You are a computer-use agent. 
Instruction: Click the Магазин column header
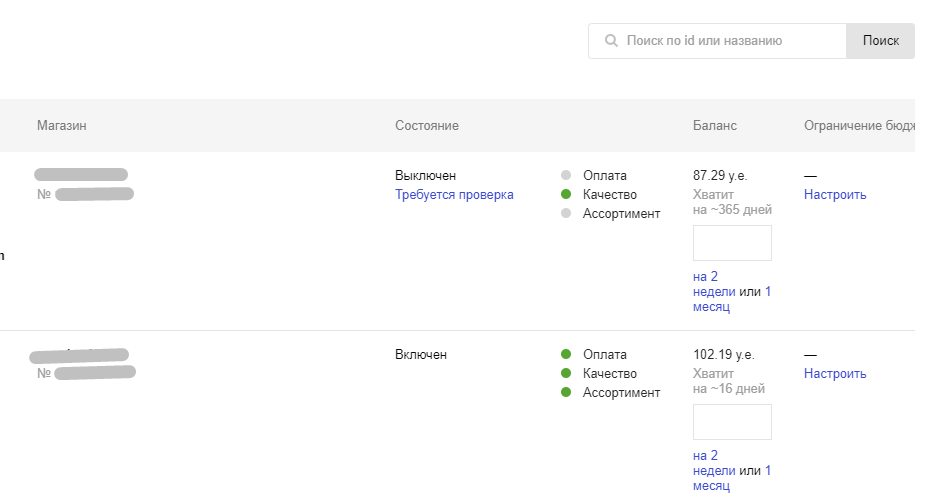point(62,126)
